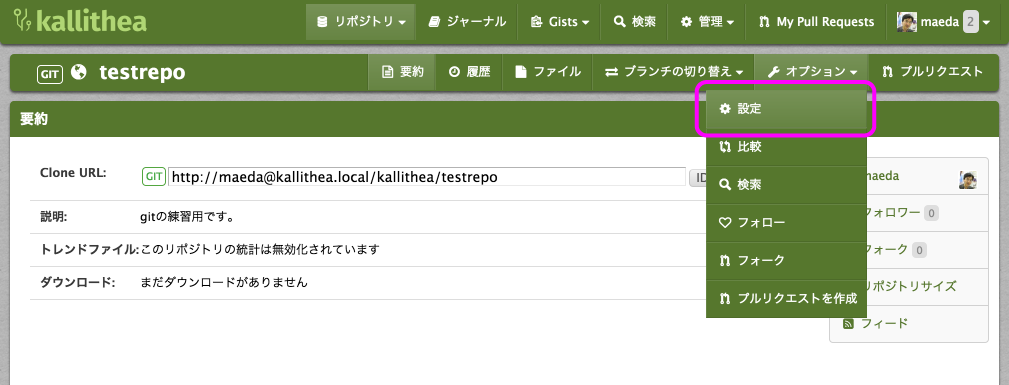Click magnifier icon in top navigation

coord(620,22)
